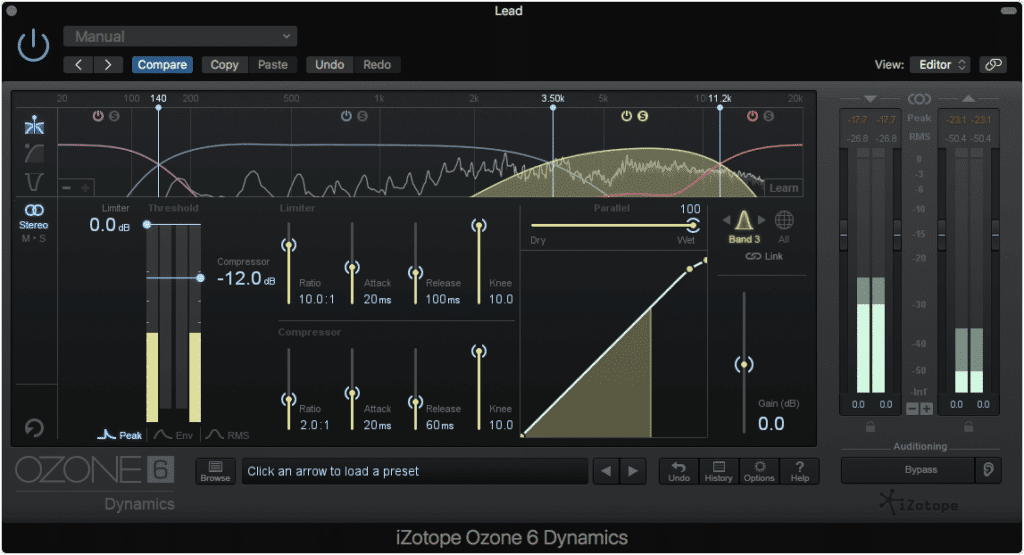Viewport: 1024px width, 555px height.
Task: Click the bottom Undo icon
Action: [679, 471]
